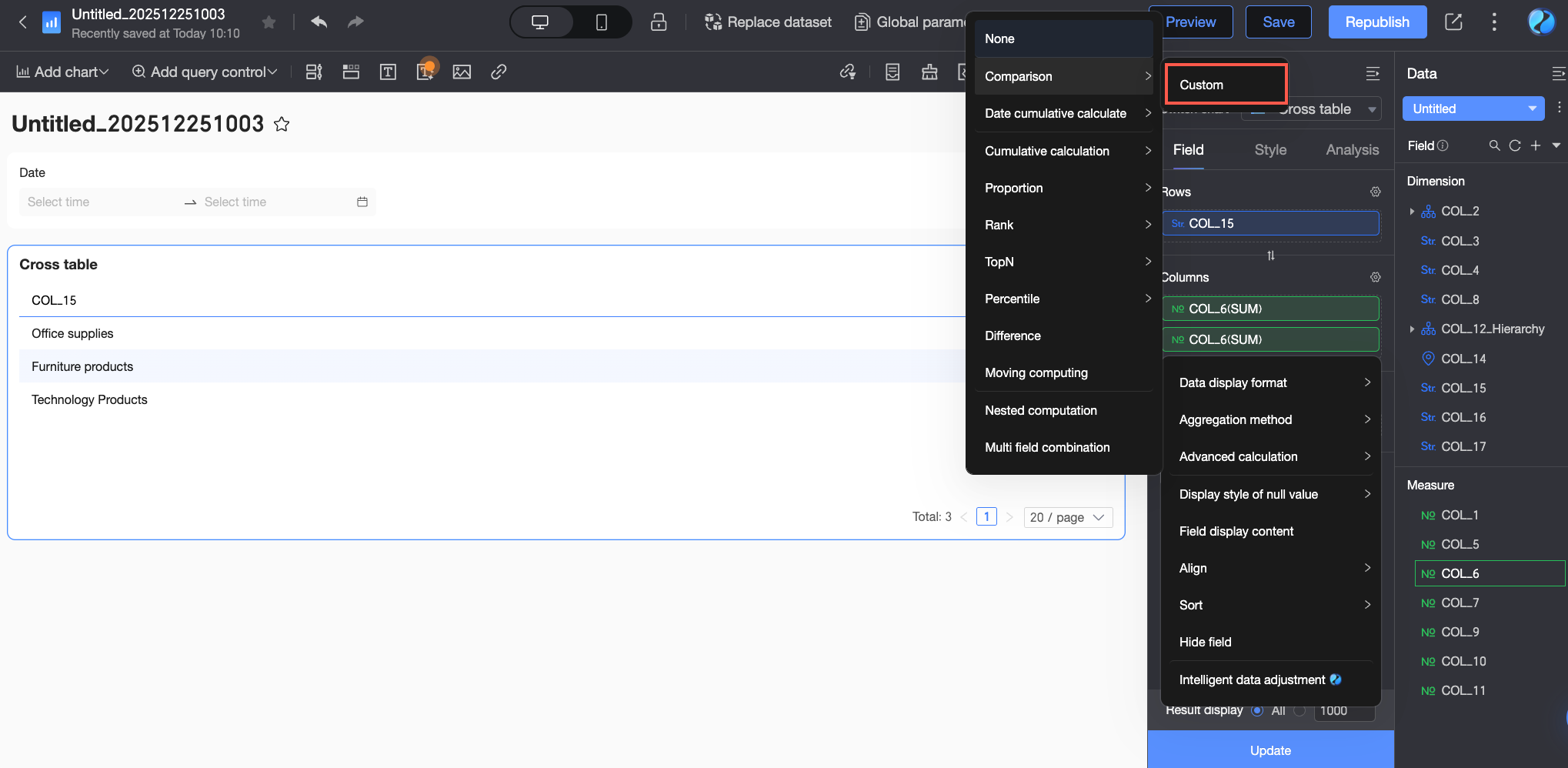Click the lock icon in the header
The image size is (1568, 768).
click(659, 22)
